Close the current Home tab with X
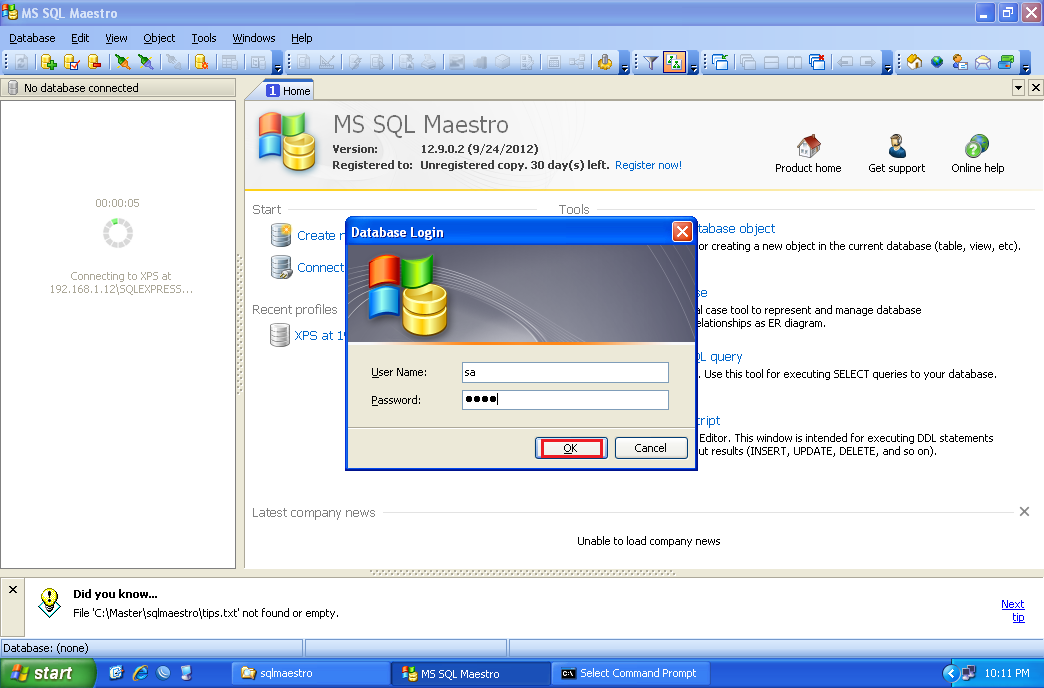This screenshot has height=688, width=1044. tap(1035, 87)
